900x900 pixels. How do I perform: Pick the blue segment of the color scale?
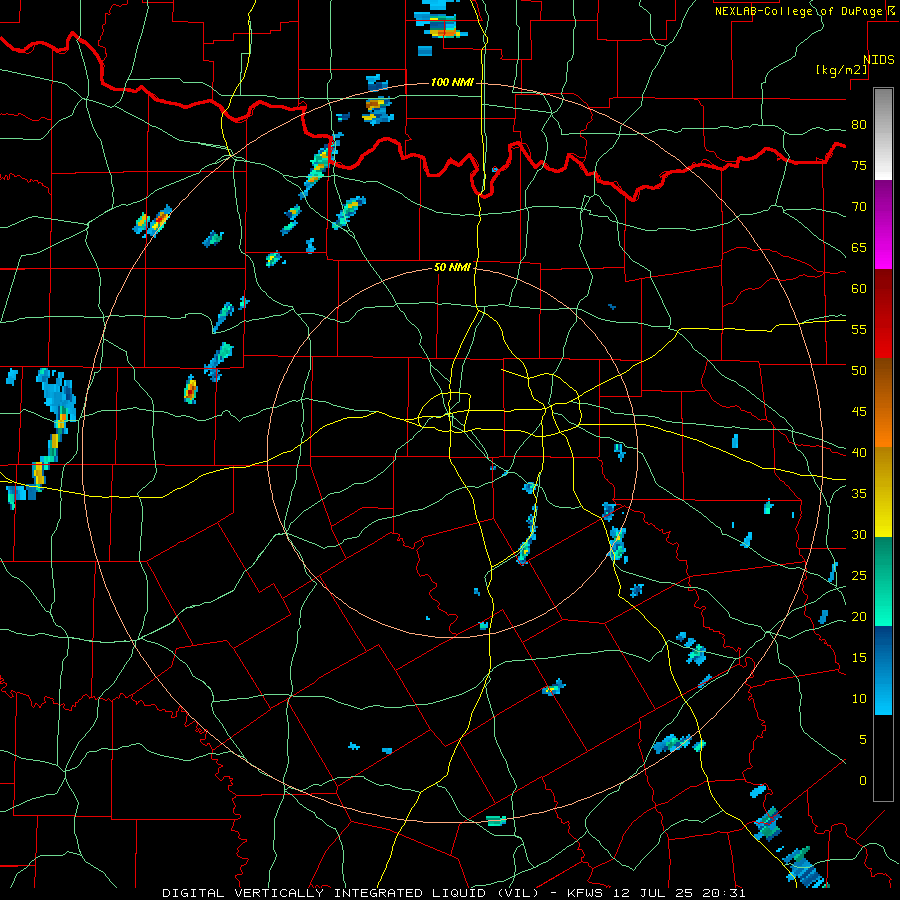(x=883, y=670)
